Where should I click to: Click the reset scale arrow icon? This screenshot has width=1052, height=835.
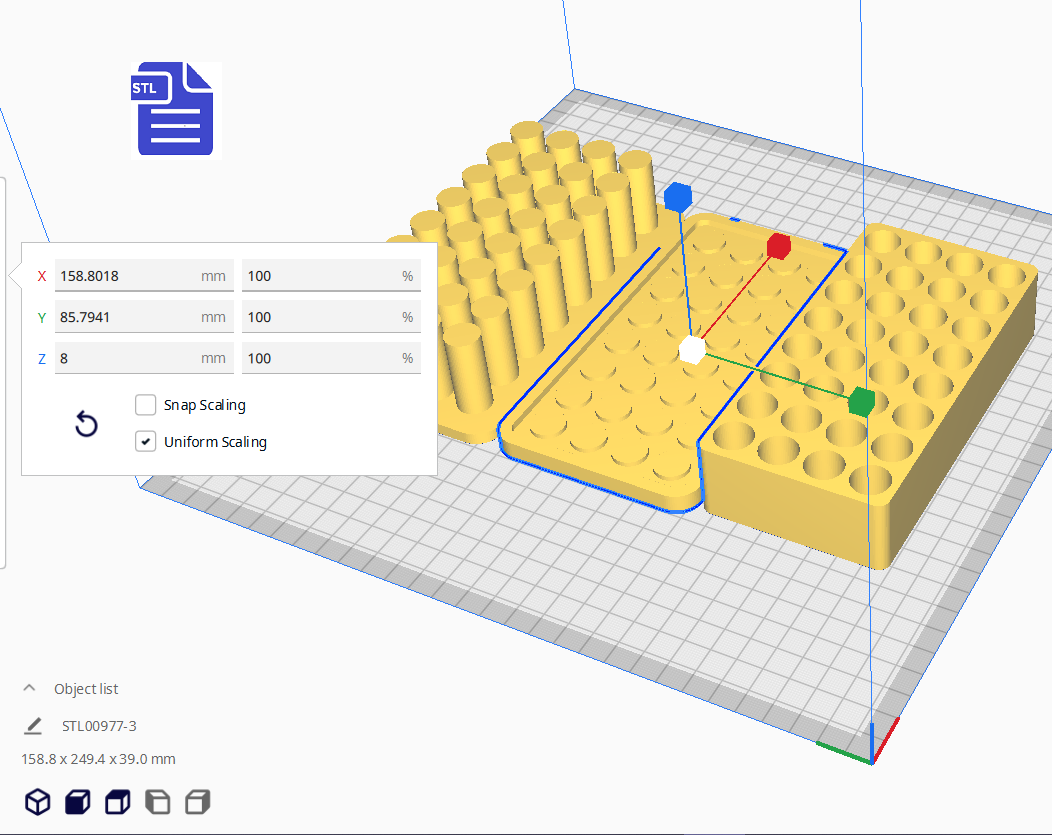[87, 425]
